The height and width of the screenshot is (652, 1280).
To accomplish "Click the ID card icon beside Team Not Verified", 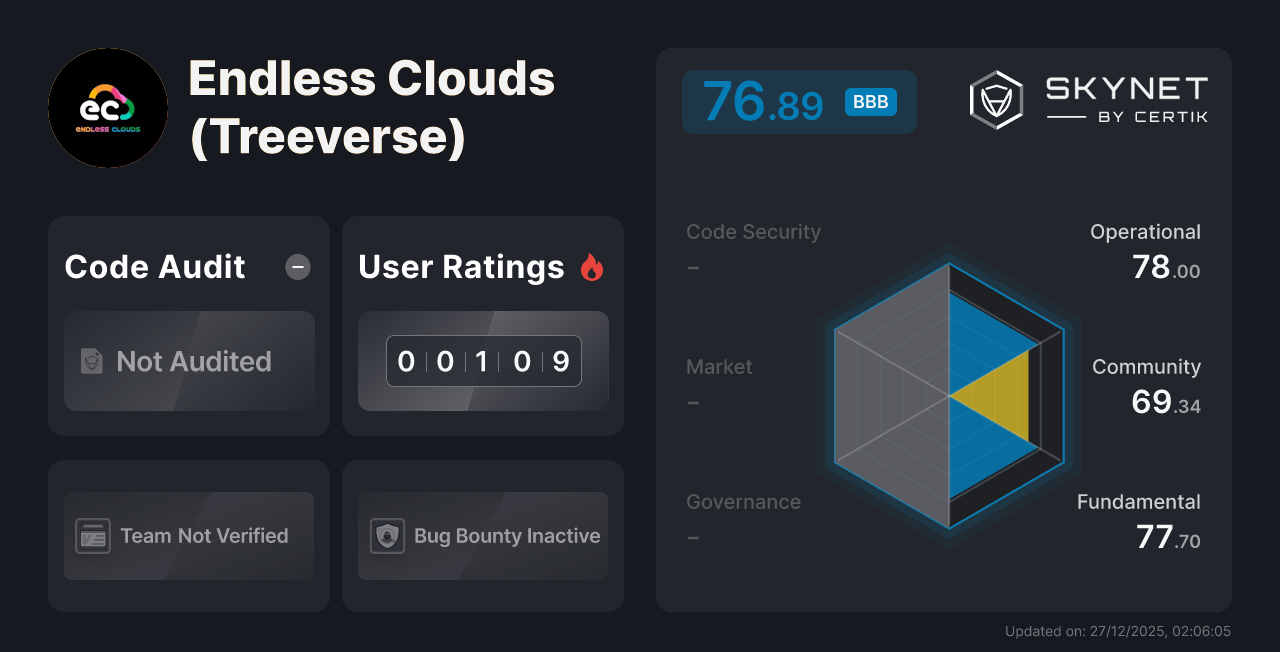I will [x=93, y=536].
